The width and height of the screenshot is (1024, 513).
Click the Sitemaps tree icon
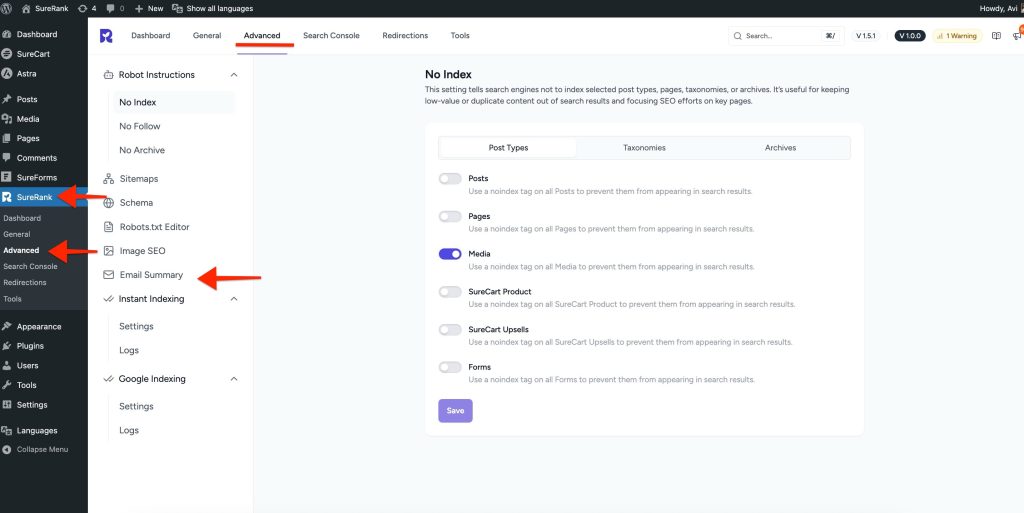click(109, 179)
